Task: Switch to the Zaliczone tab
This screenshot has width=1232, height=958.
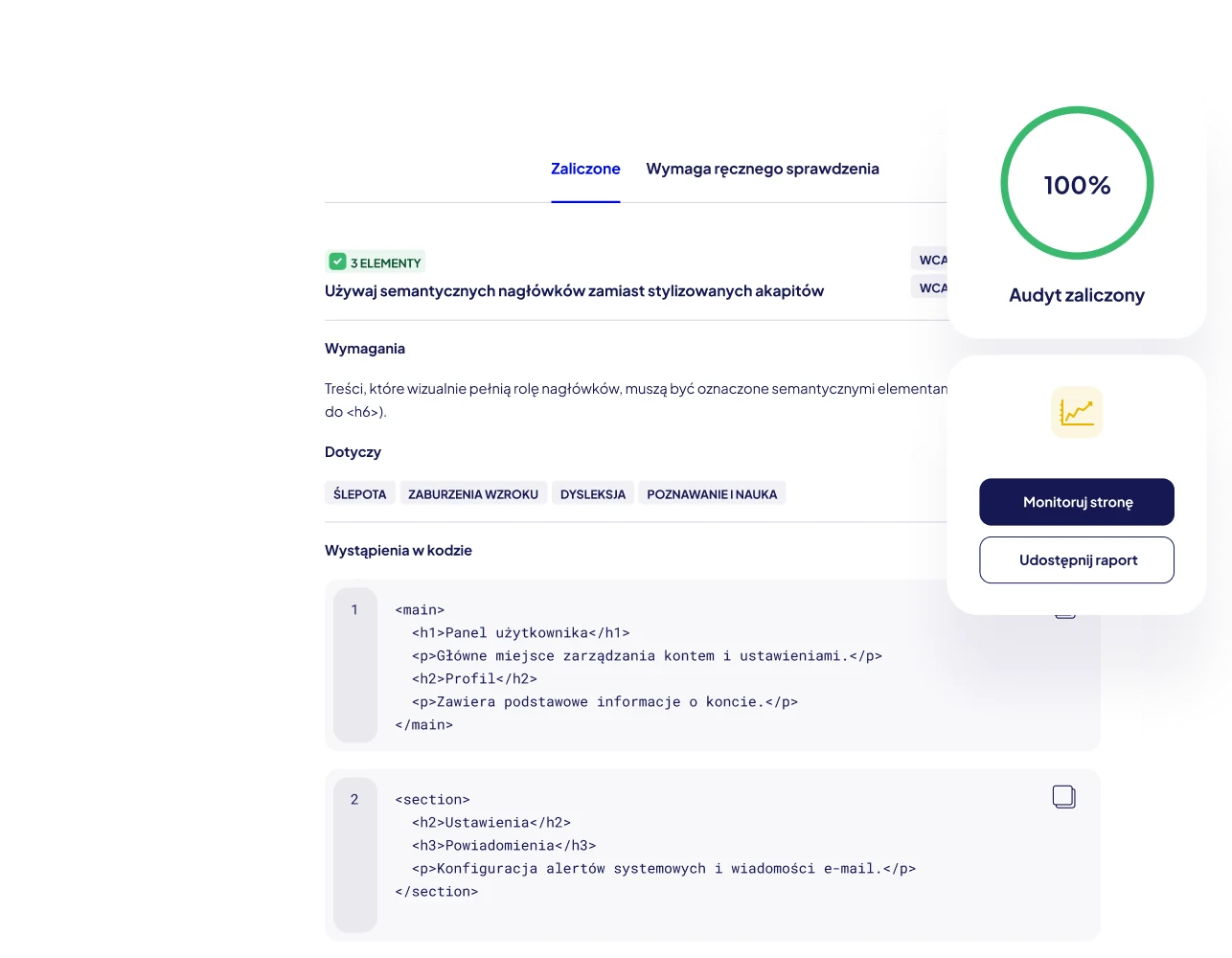Action: click(x=585, y=169)
